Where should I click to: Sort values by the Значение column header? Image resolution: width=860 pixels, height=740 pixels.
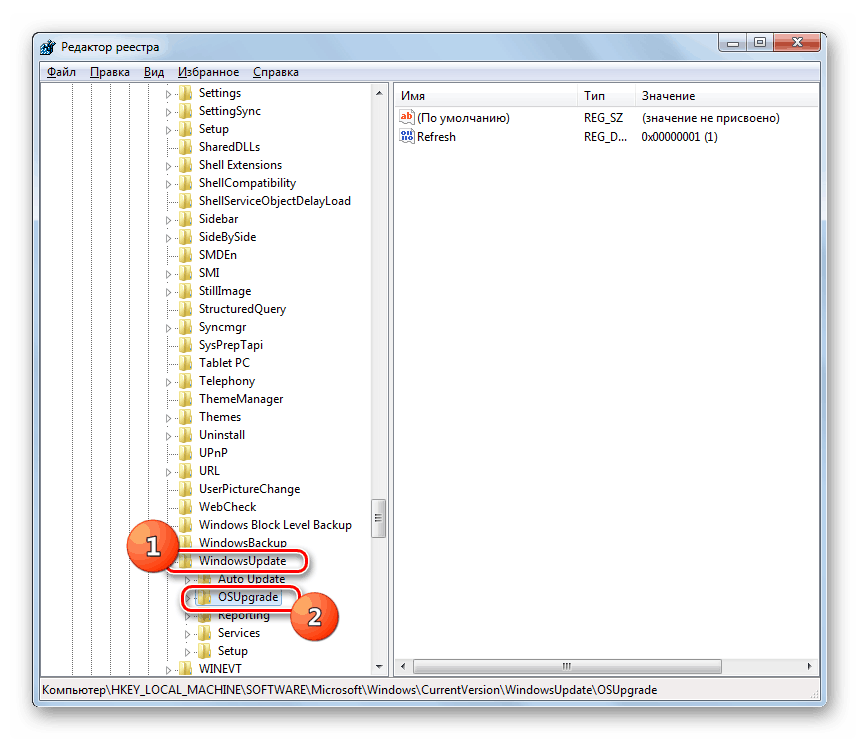727,95
